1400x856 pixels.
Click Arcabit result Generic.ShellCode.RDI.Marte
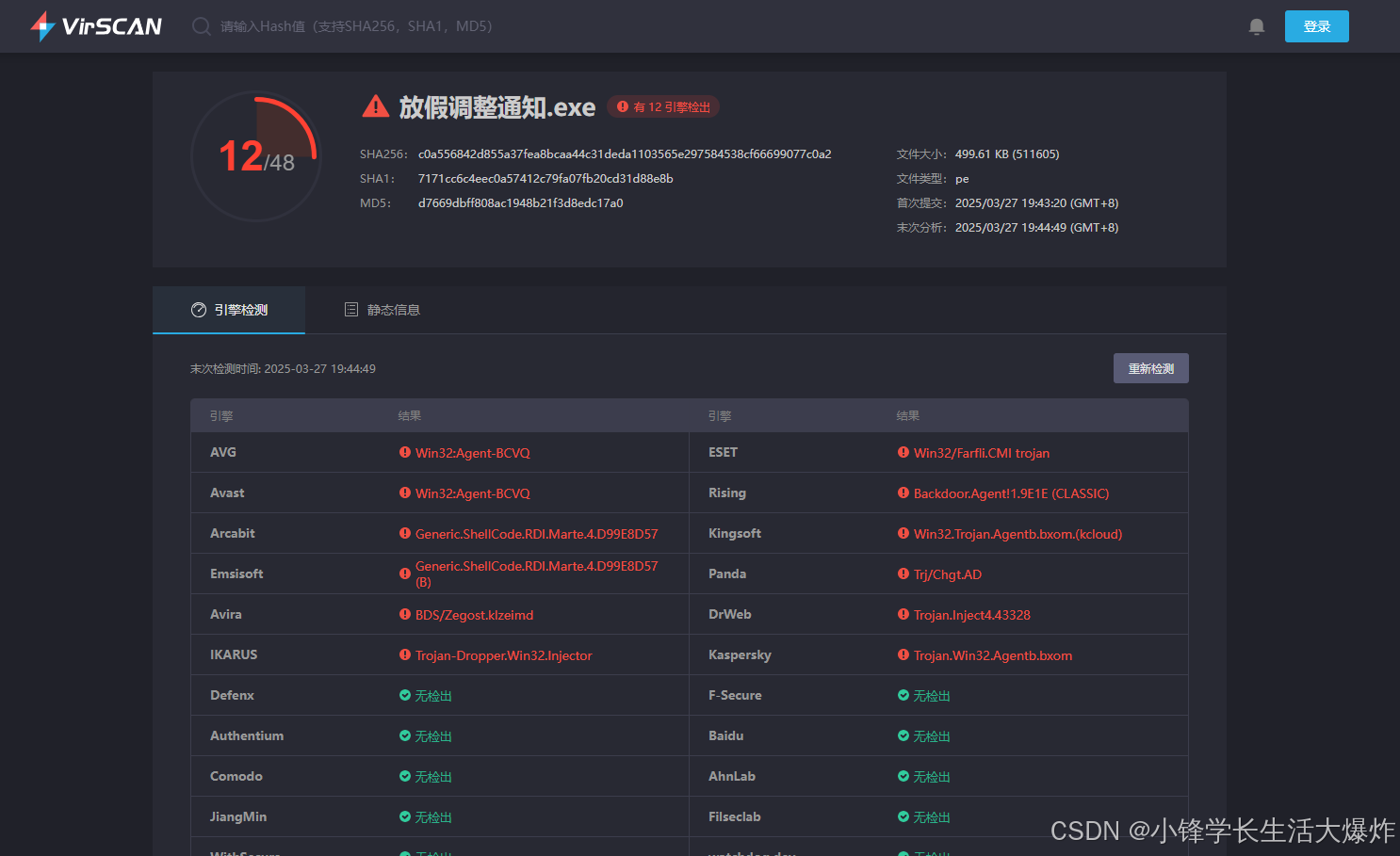tap(537, 534)
